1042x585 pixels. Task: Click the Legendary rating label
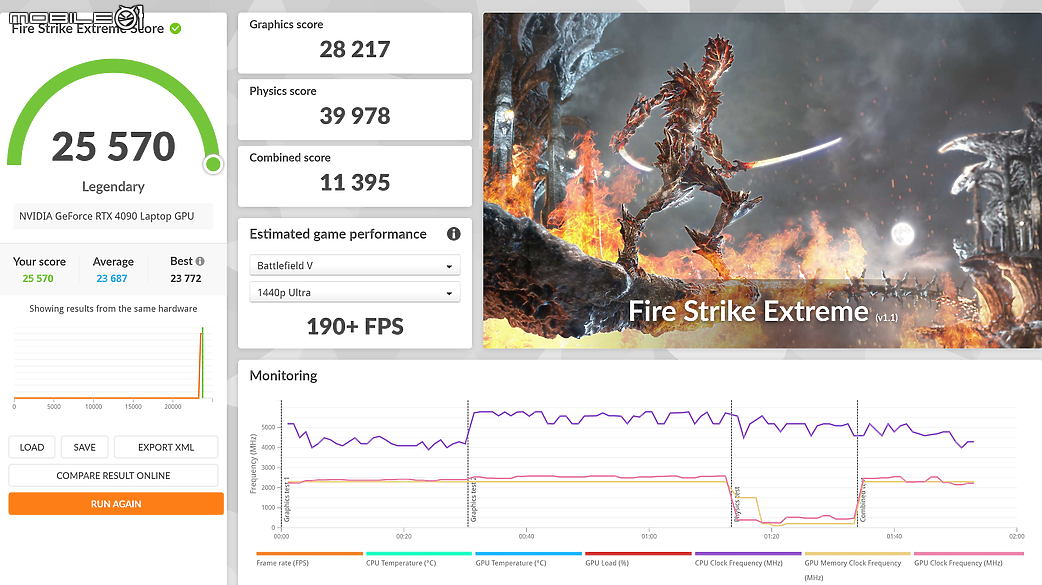pyautogui.click(x=113, y=187)
